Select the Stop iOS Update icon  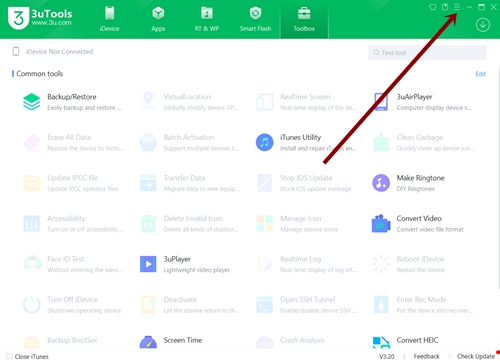pos(264,183)
